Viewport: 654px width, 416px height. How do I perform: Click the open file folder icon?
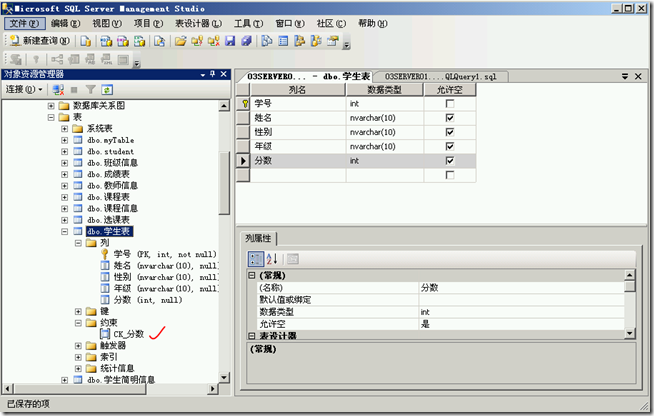[181, 41]
